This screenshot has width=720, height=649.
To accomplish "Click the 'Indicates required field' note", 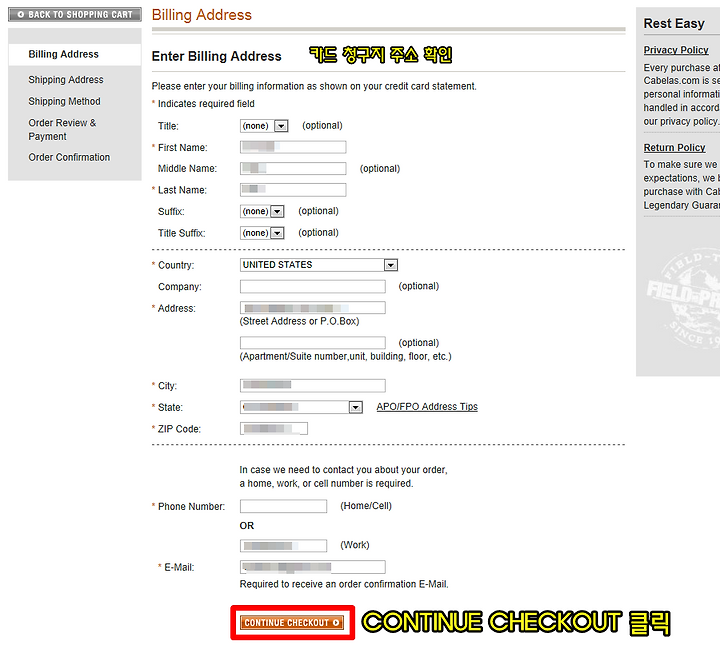I will coord(206,104).
